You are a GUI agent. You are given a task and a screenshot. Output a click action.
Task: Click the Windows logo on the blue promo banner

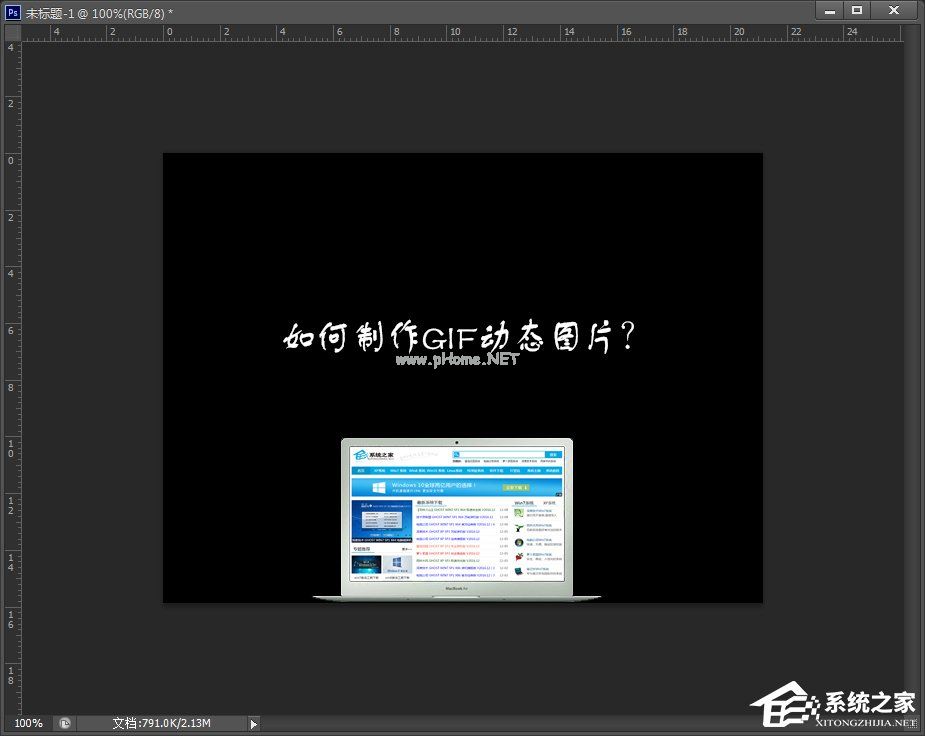tap(378, 486)
